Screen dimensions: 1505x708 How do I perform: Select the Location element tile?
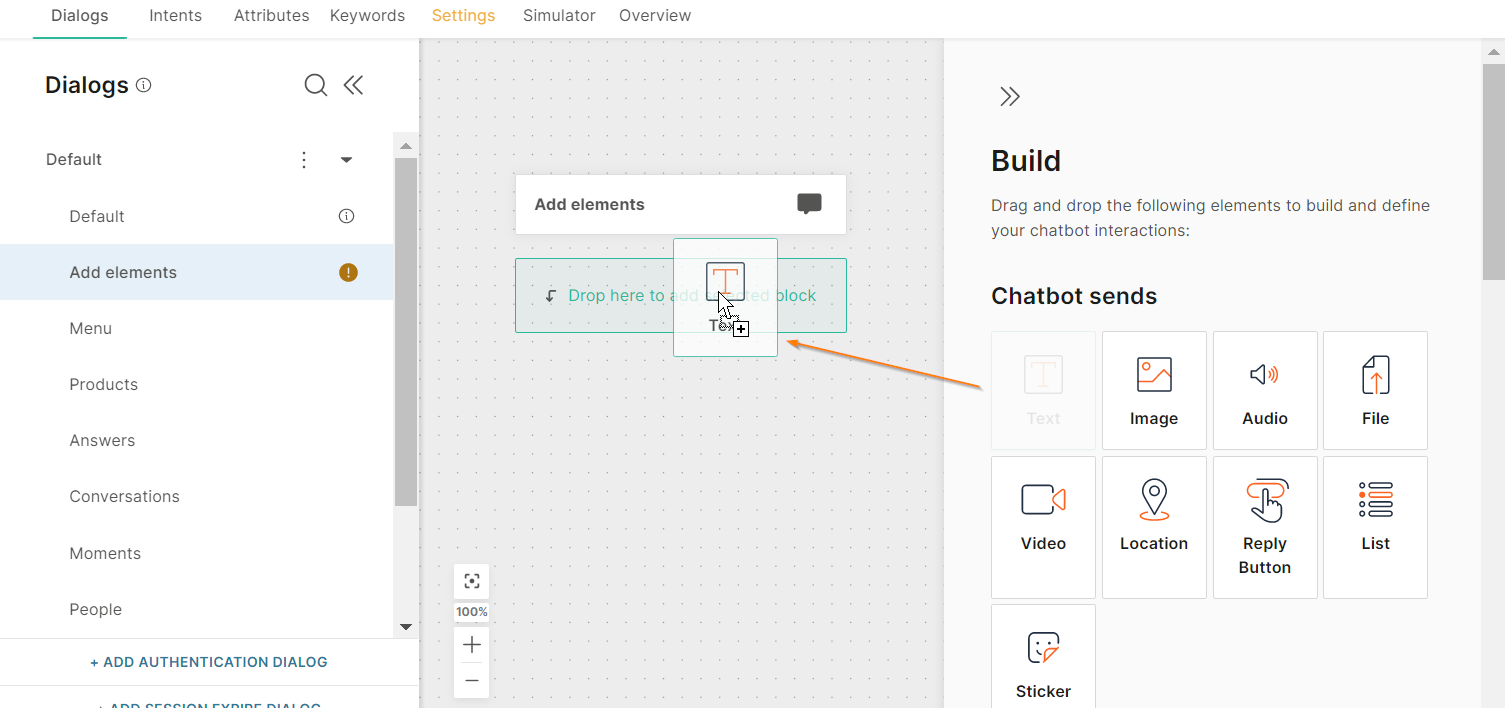1154,527
